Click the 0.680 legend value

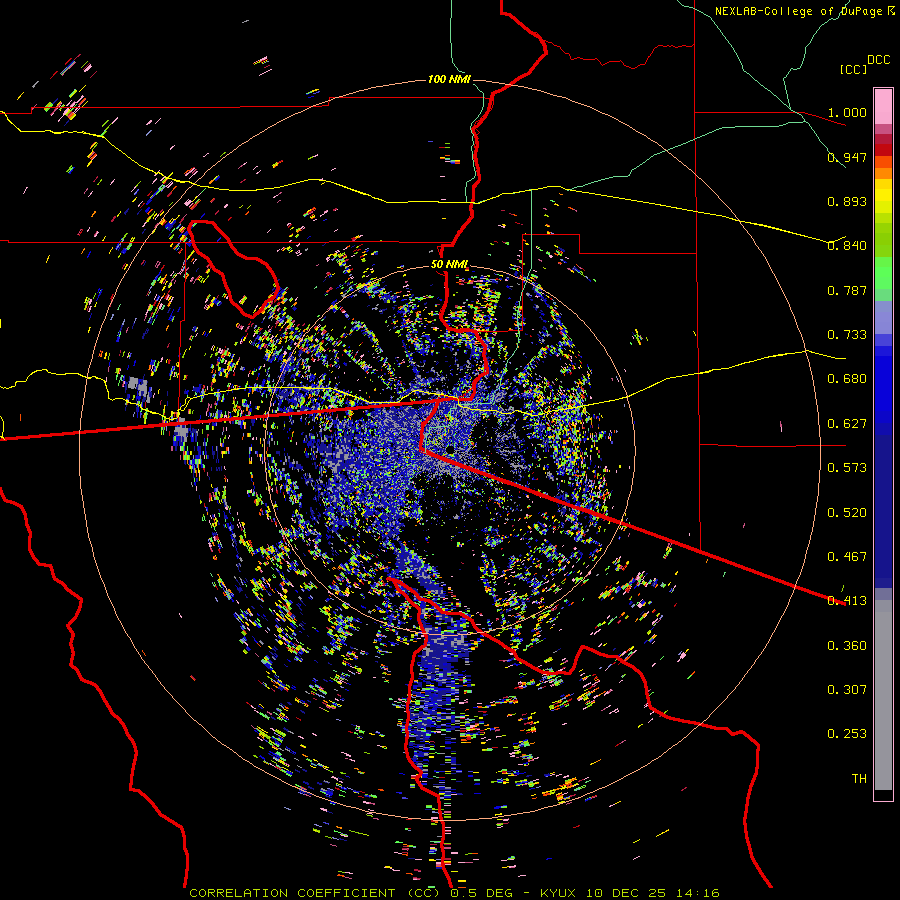(847, 379)
